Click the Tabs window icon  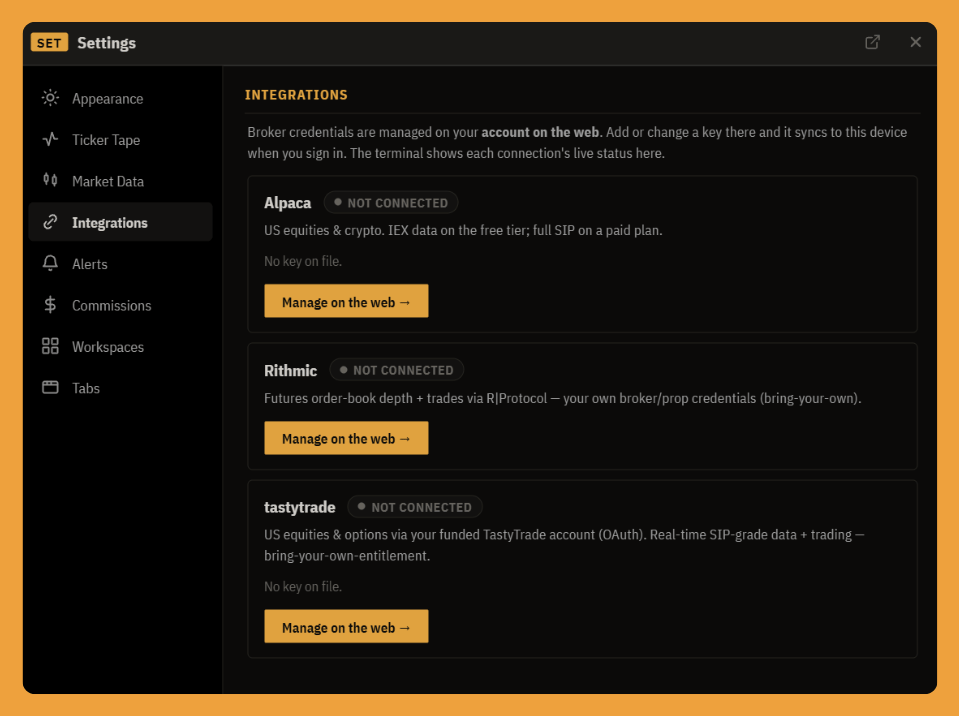[x=50, y=388]
